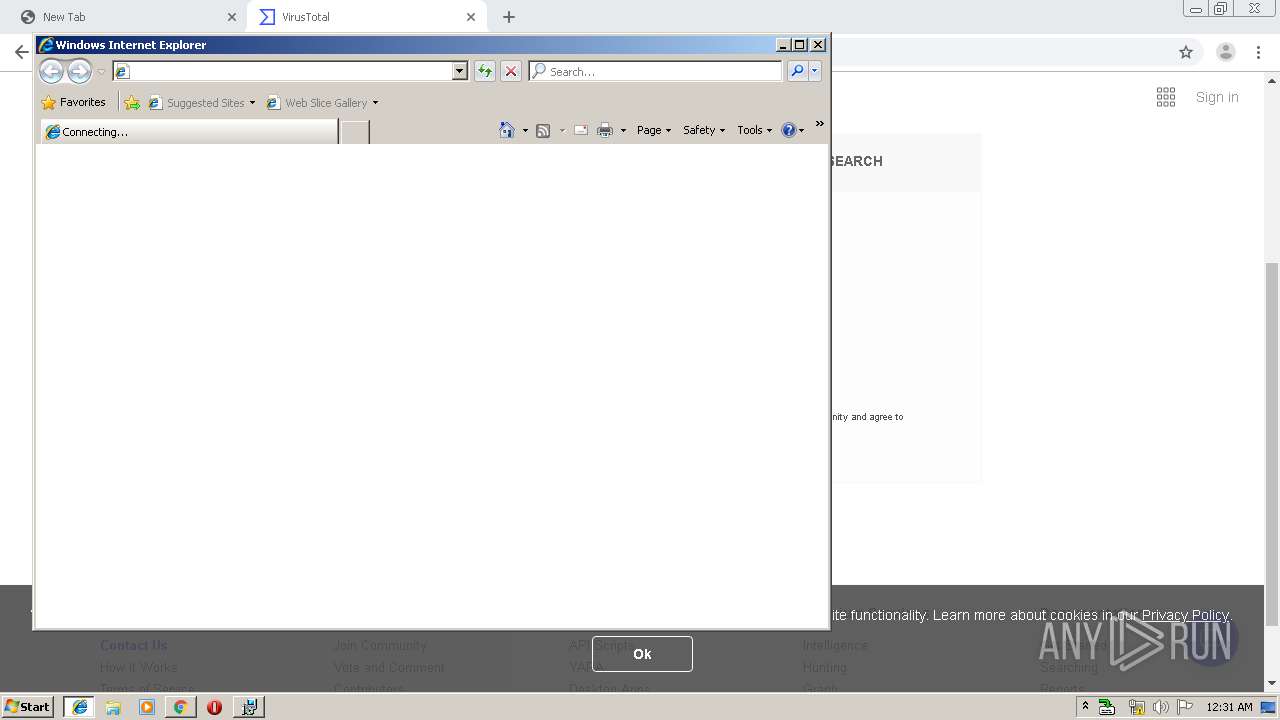The image size is (1280, 720).
Task: Close the New Tab Chrome tab
Action: pyautogui.click(x=232, y=17)
